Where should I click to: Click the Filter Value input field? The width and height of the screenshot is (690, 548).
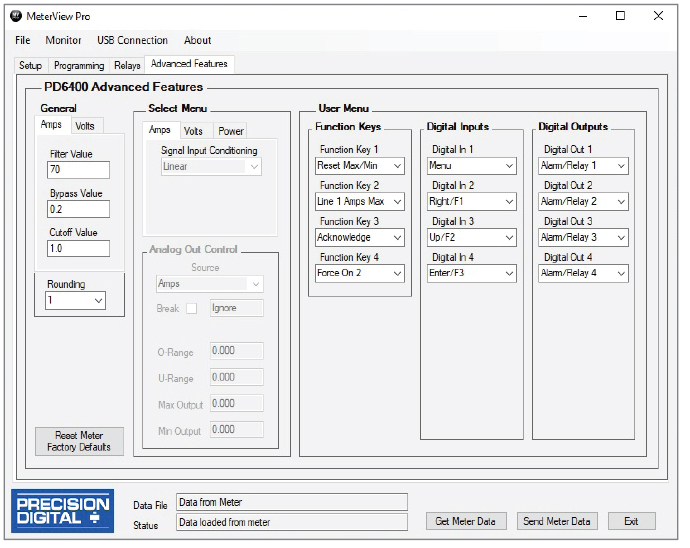tap(78, 170)
